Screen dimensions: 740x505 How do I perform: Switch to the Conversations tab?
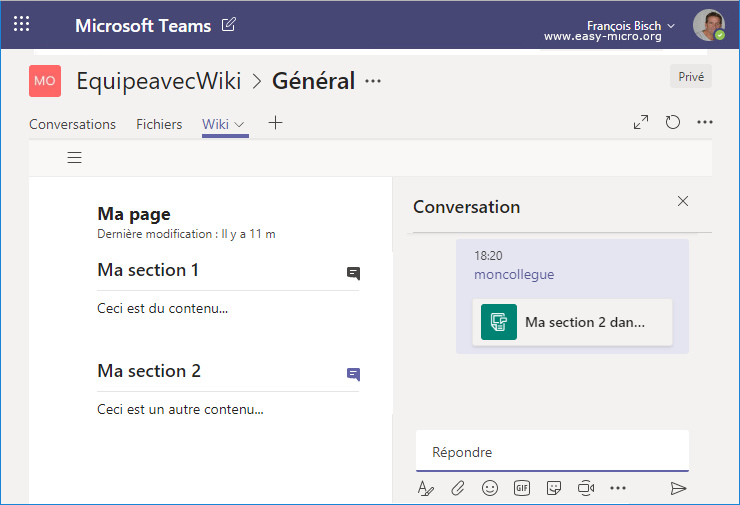point(72,124)
